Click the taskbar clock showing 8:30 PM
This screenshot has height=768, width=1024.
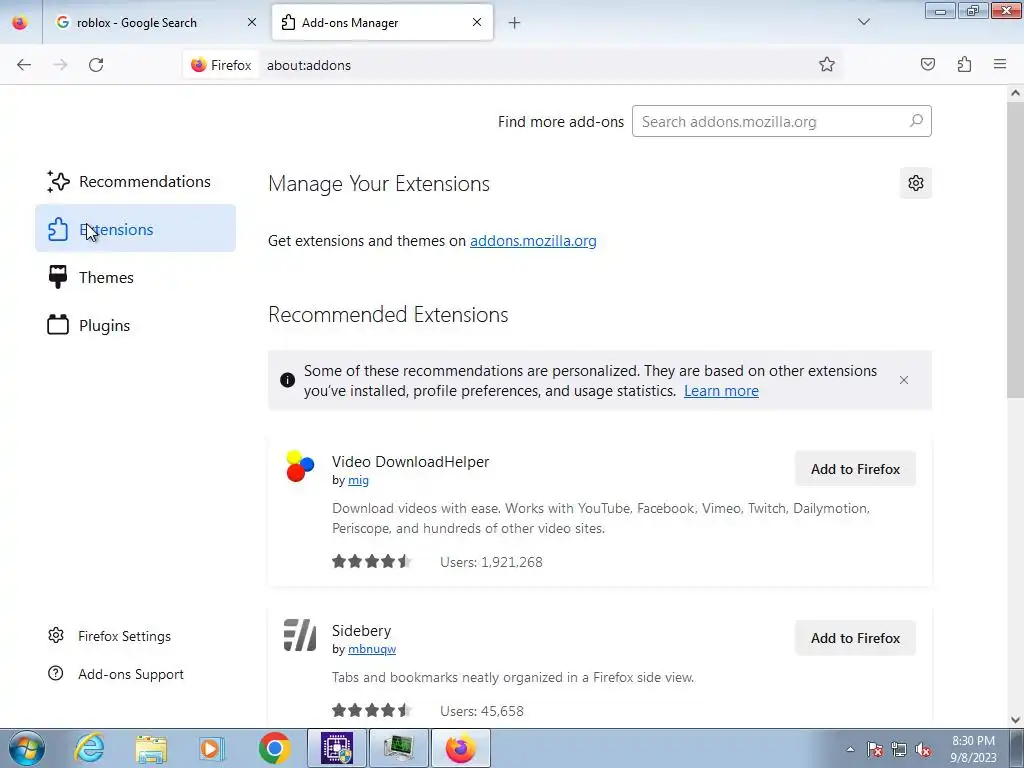973,749
